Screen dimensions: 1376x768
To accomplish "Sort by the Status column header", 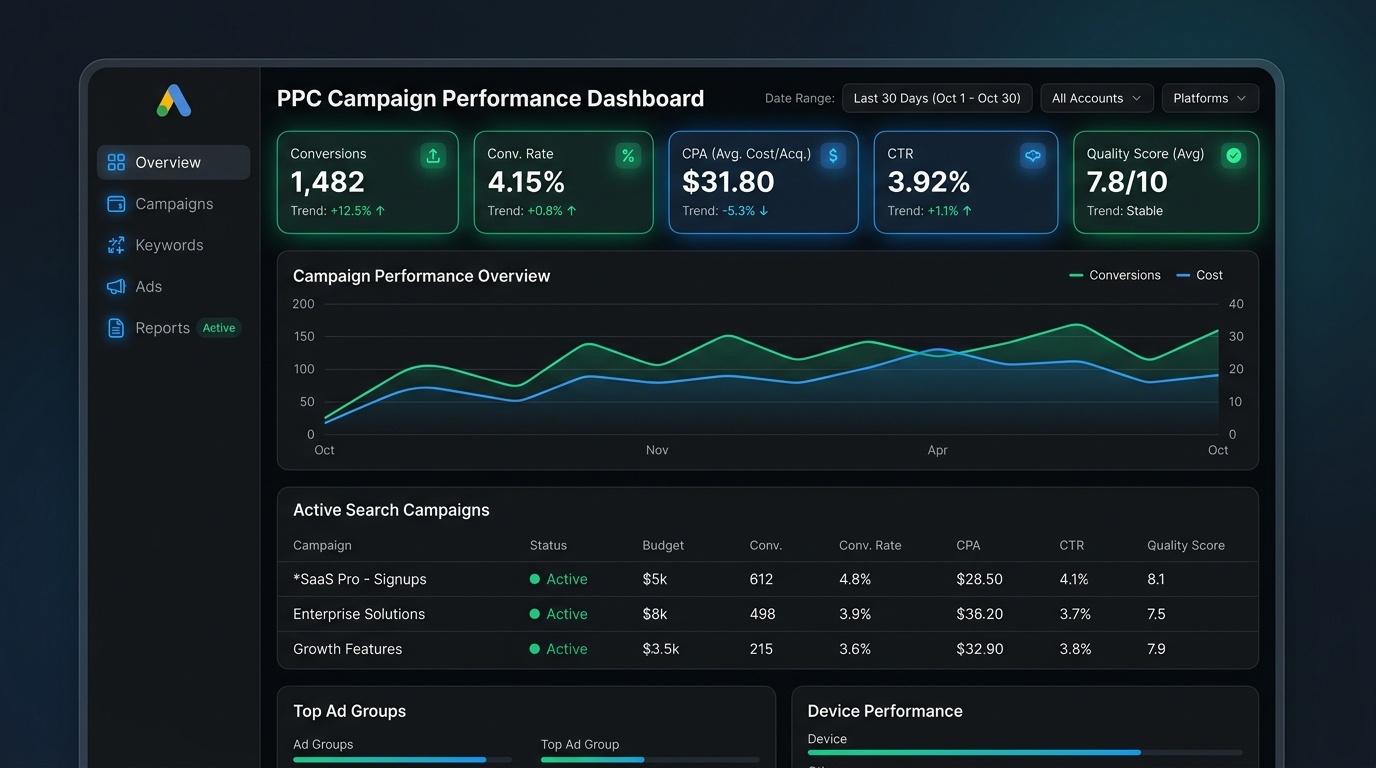I will (548, 545).
